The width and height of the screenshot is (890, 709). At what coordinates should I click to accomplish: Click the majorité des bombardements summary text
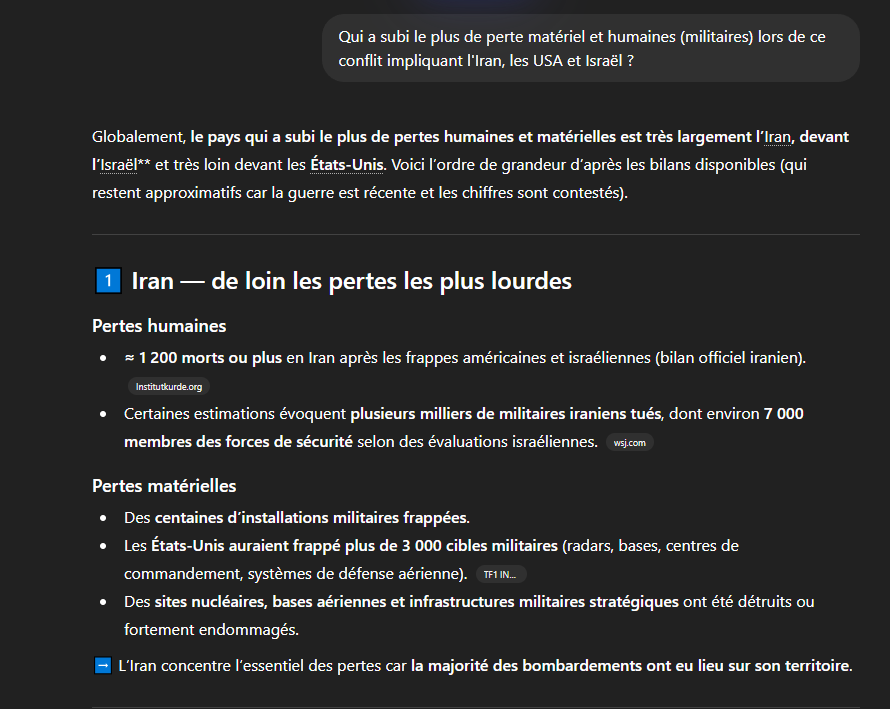tap(630, 665)
